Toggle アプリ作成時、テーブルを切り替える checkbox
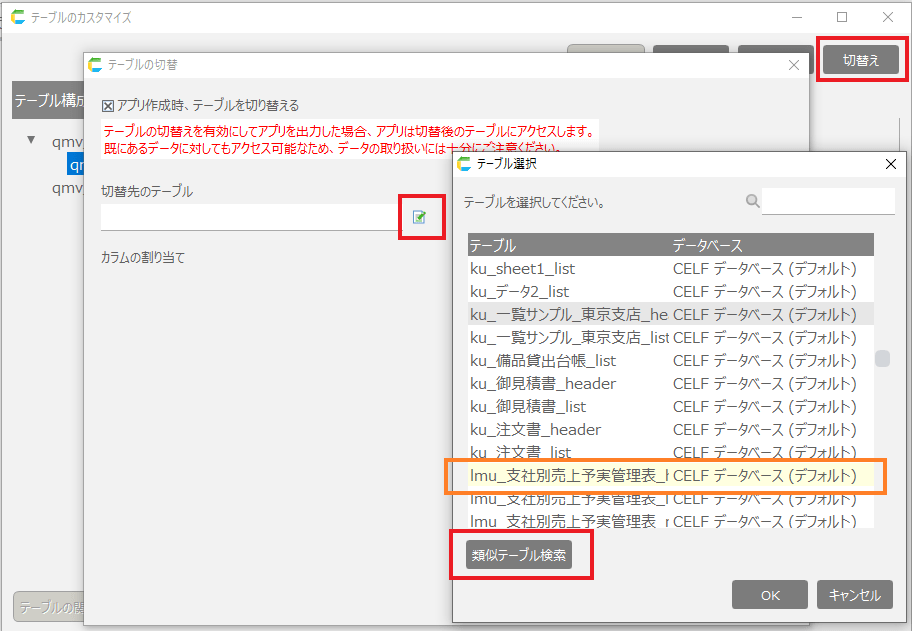Image resolution: width=912 pixels, height=631 pixels. (108, 105)
